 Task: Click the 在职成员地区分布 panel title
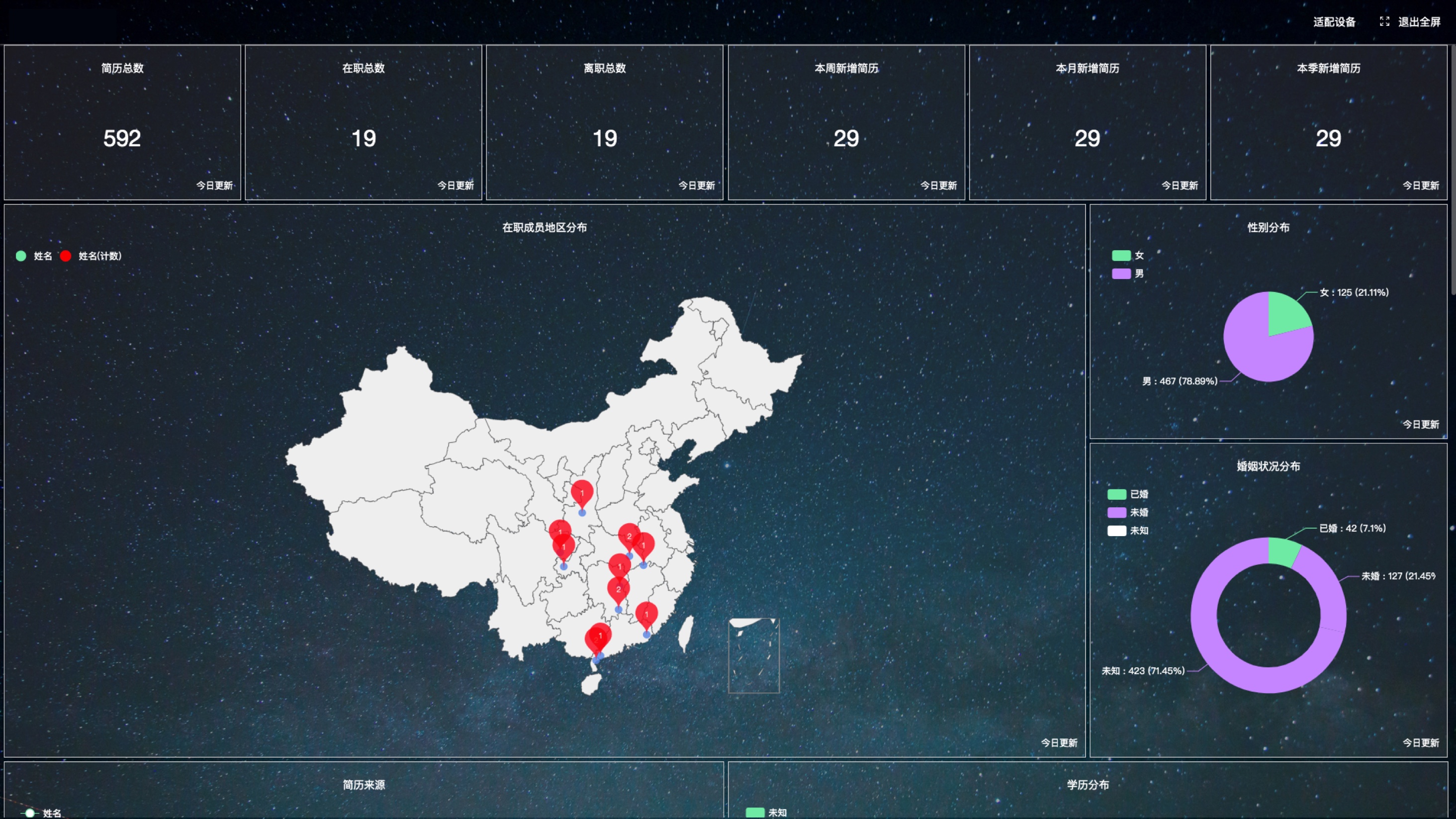[x=545, y=227]
